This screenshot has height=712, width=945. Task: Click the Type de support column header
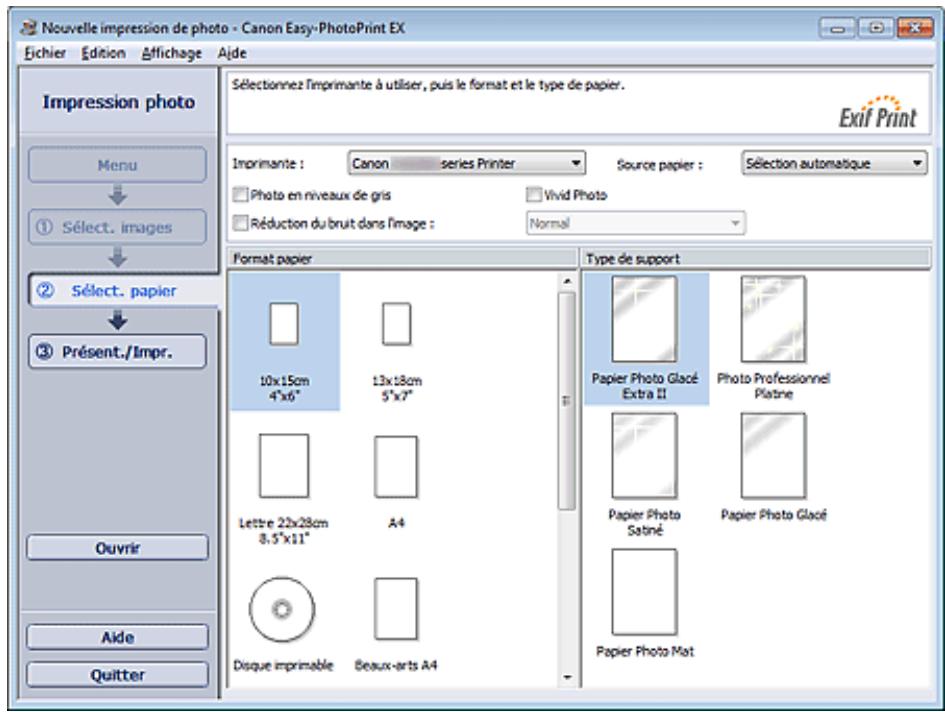(756, 259)
